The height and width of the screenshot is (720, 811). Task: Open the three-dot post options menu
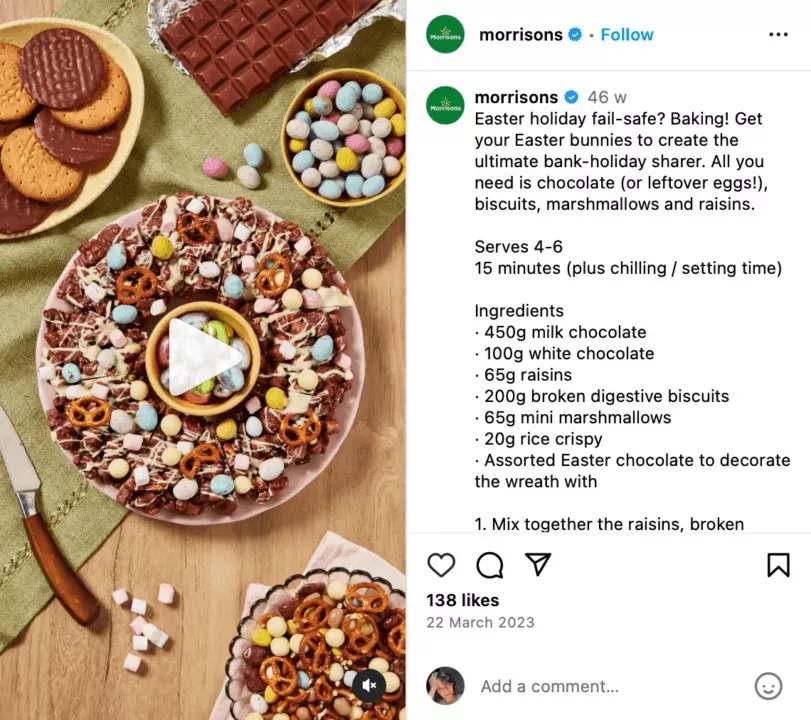click(x=778, y=34)
